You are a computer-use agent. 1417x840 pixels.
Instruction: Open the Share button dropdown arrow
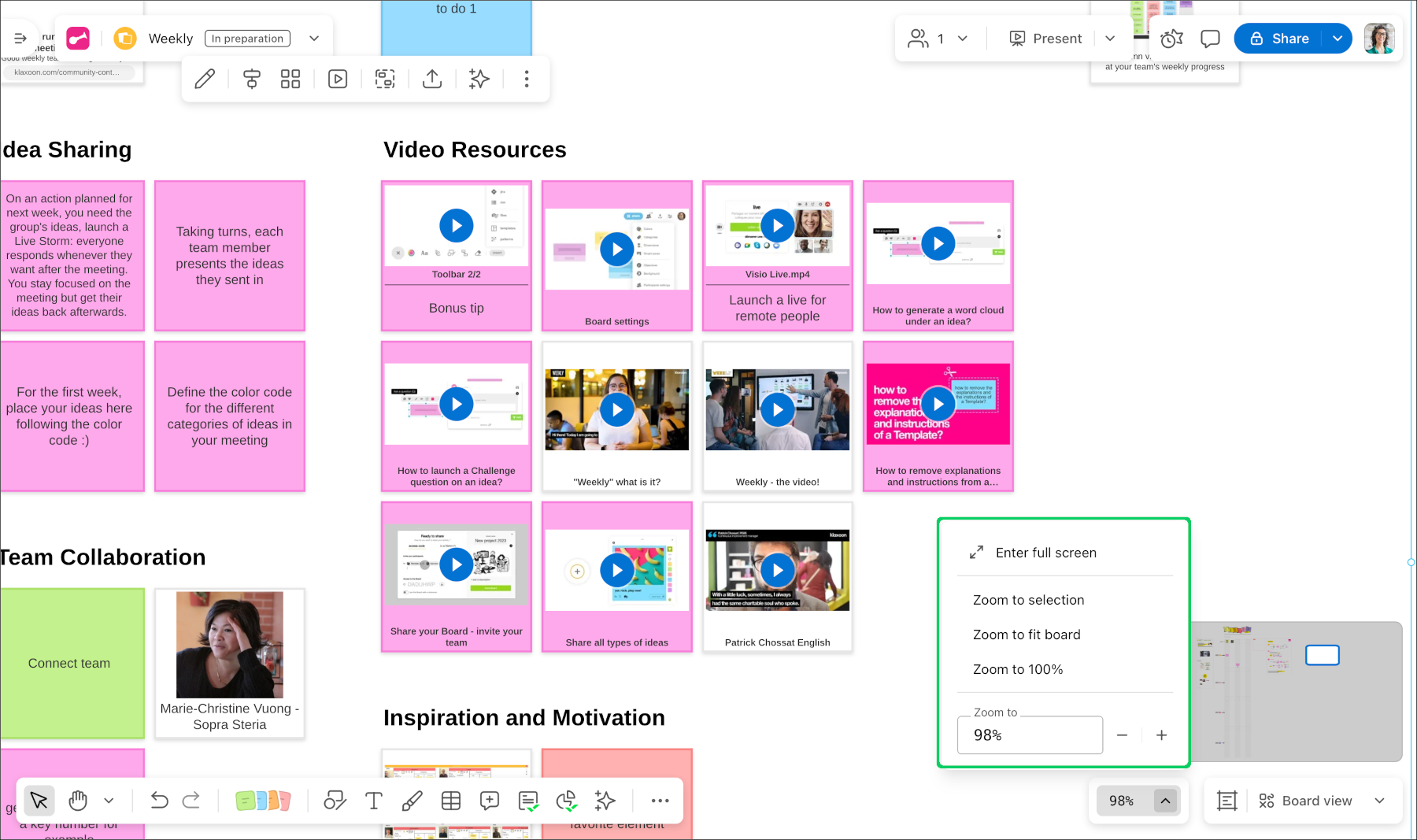tap(1337, 39)
